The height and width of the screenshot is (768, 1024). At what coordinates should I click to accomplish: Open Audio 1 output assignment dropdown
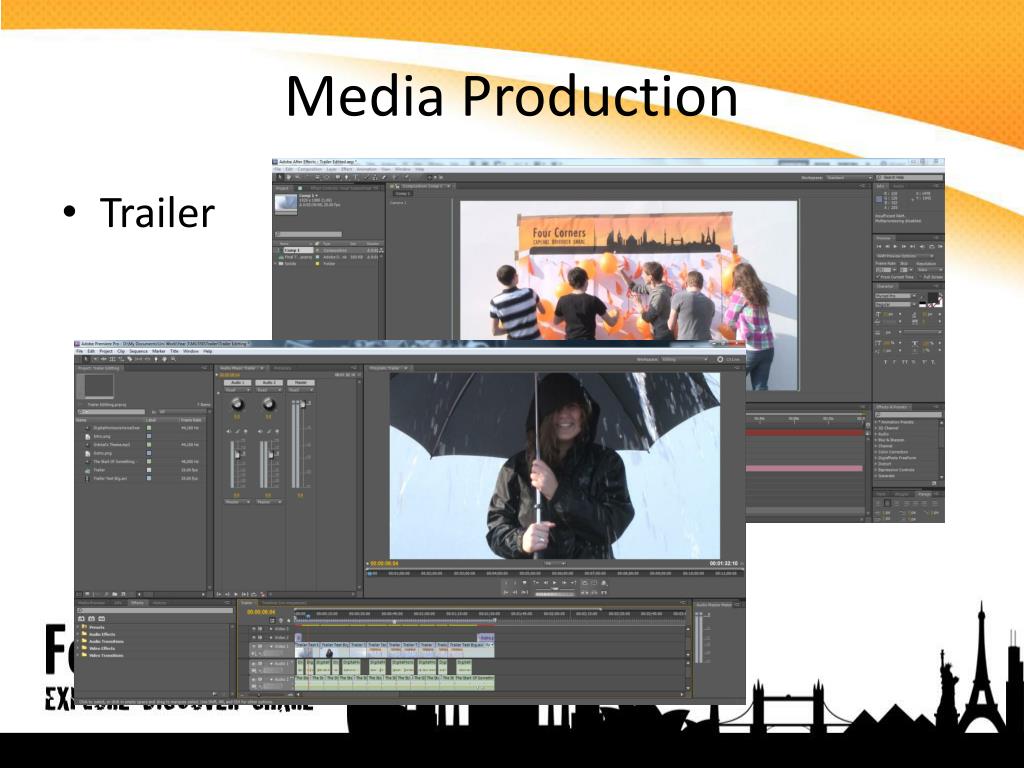pyautogui.click(x=237, y=502)
